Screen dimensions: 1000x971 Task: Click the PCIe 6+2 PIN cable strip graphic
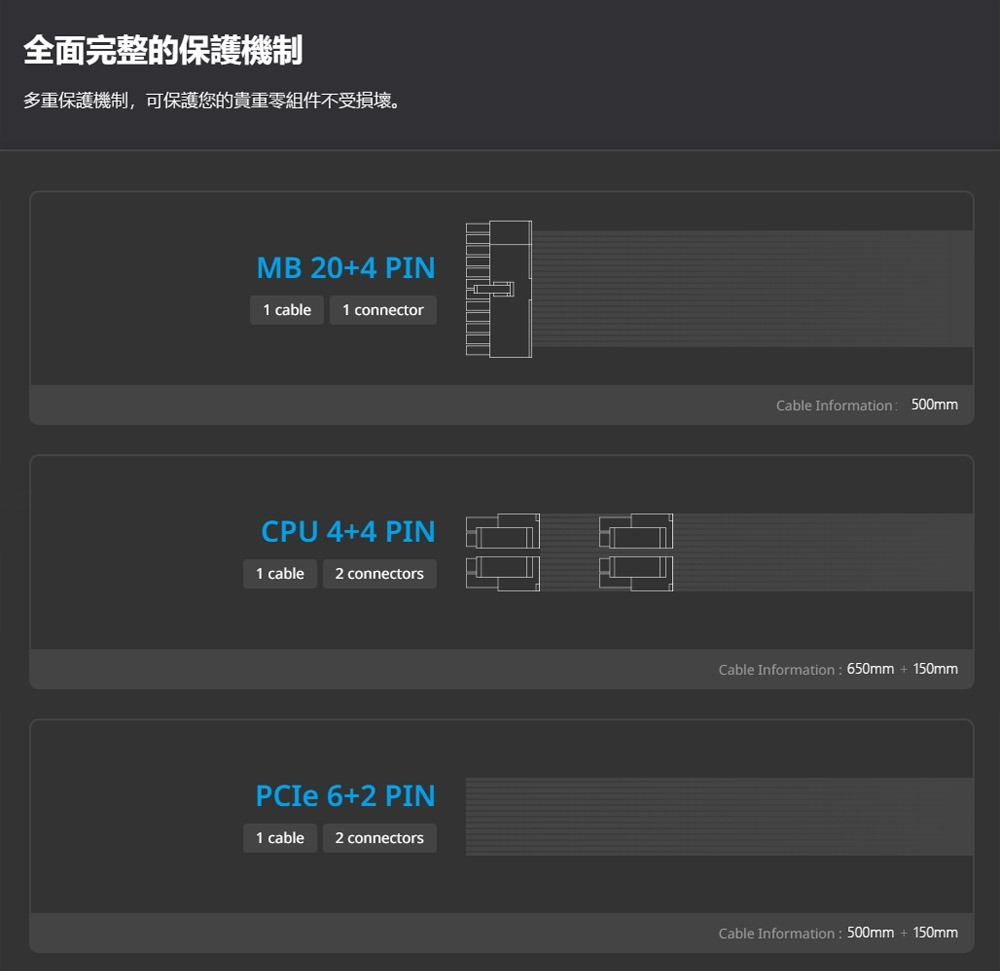(719, 817)
